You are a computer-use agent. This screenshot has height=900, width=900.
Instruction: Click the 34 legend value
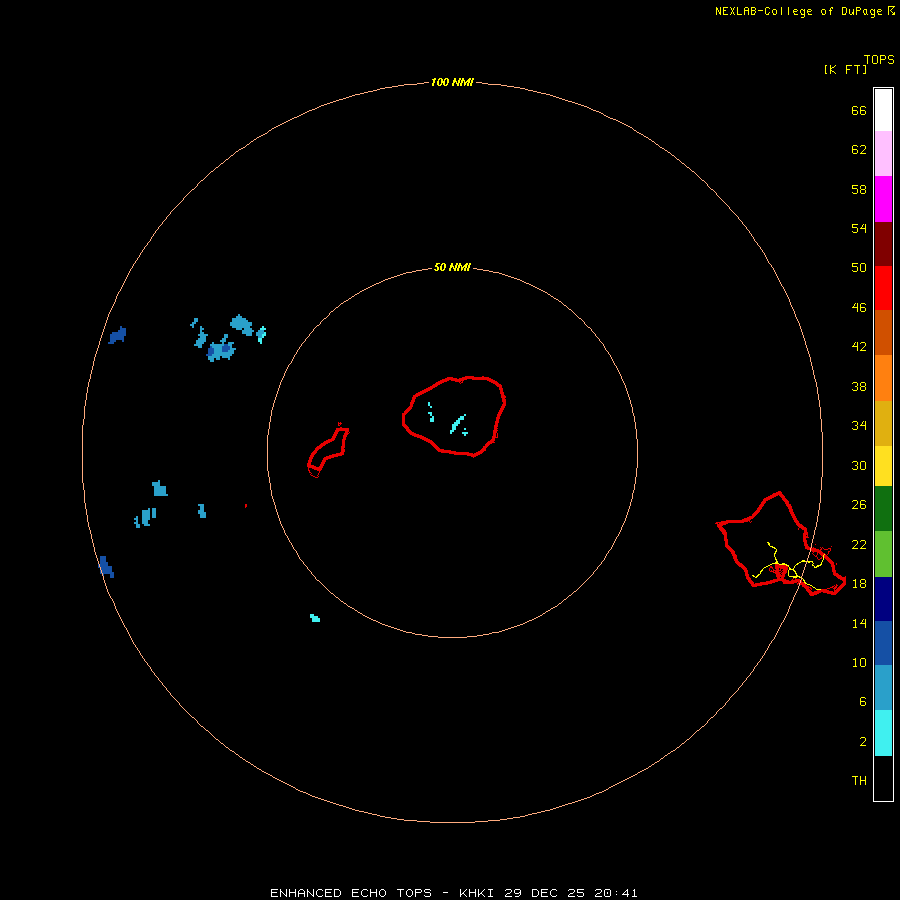[859, 426]
